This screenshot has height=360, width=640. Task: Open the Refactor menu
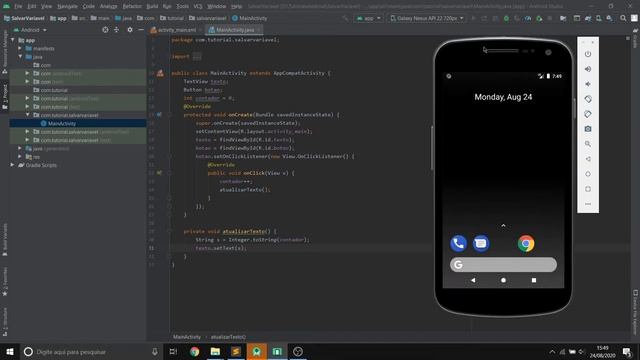coord(132,7)
